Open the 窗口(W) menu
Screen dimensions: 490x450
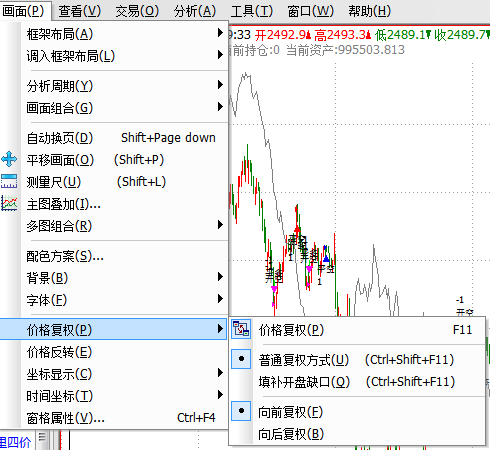[x=310, y=11]
